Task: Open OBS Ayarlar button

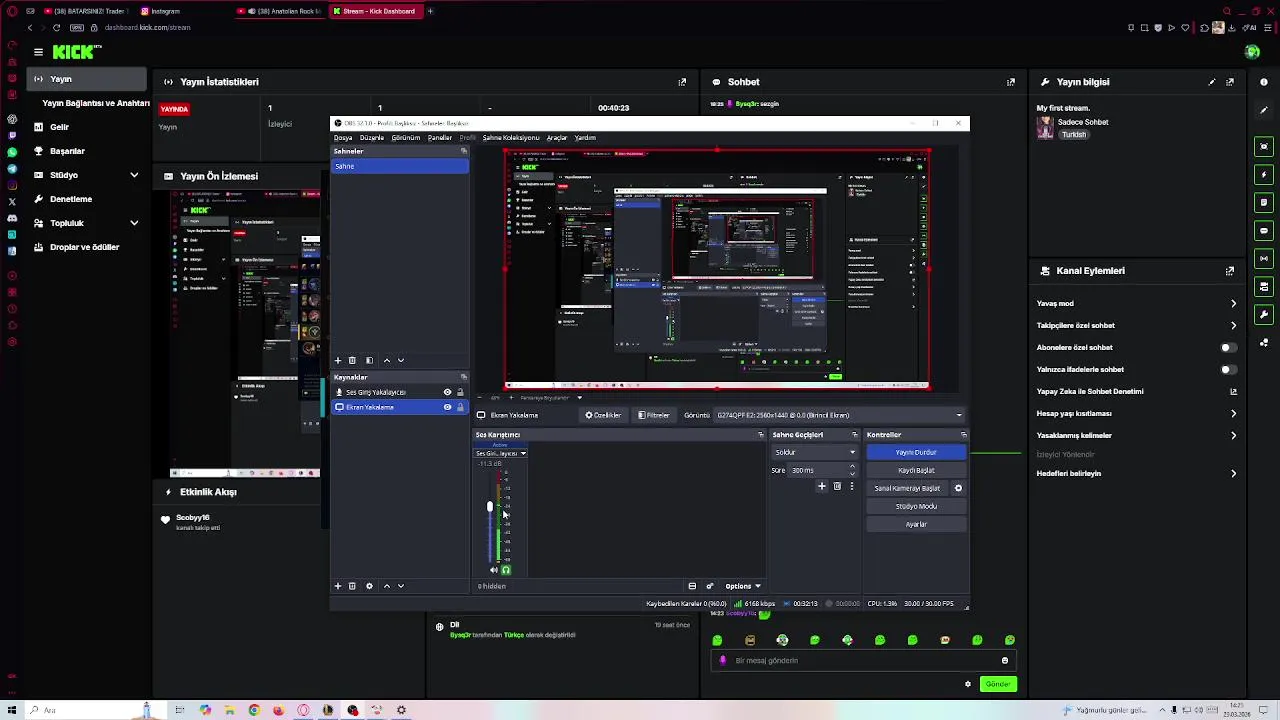Action: [916, 524]
